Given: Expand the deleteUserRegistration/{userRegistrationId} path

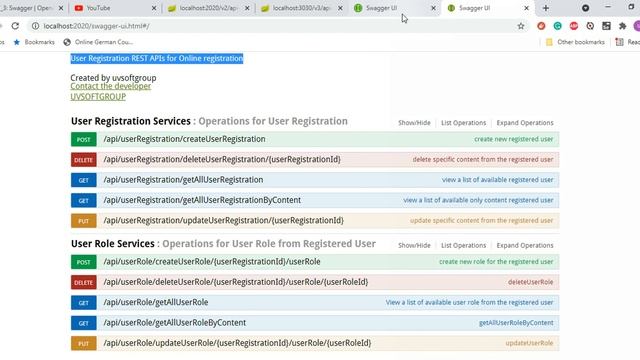Looking at the screenshot, I should click(x=222, y=160).
